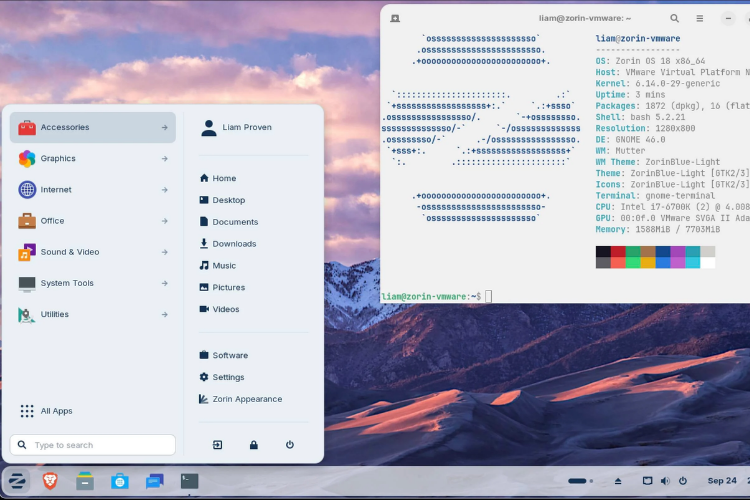Expand the Office arrow
The image size is (750, 500).
click(165, 221)
